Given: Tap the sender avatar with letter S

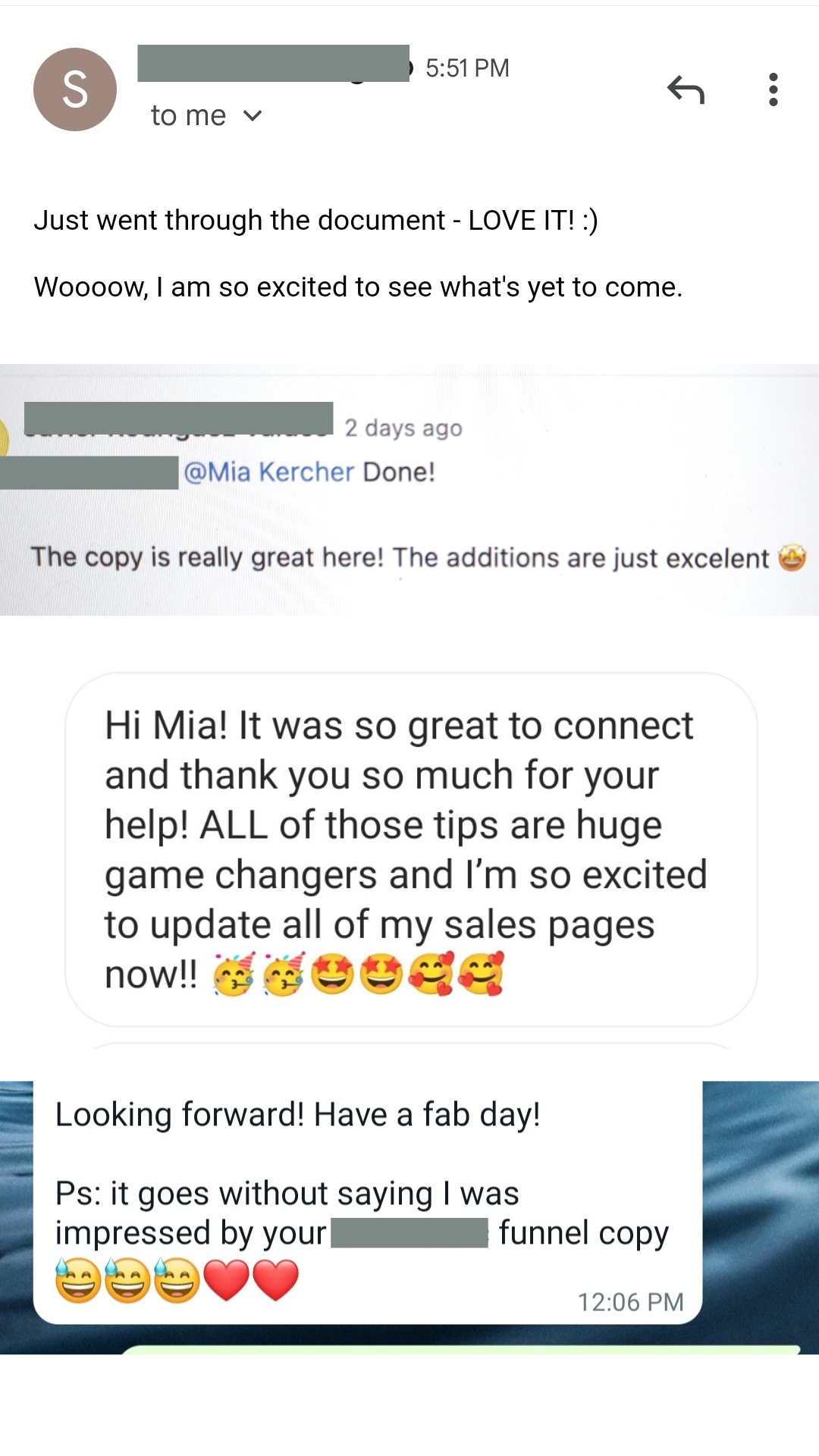Looking at the screenshot, I should (x=75, y=89).
